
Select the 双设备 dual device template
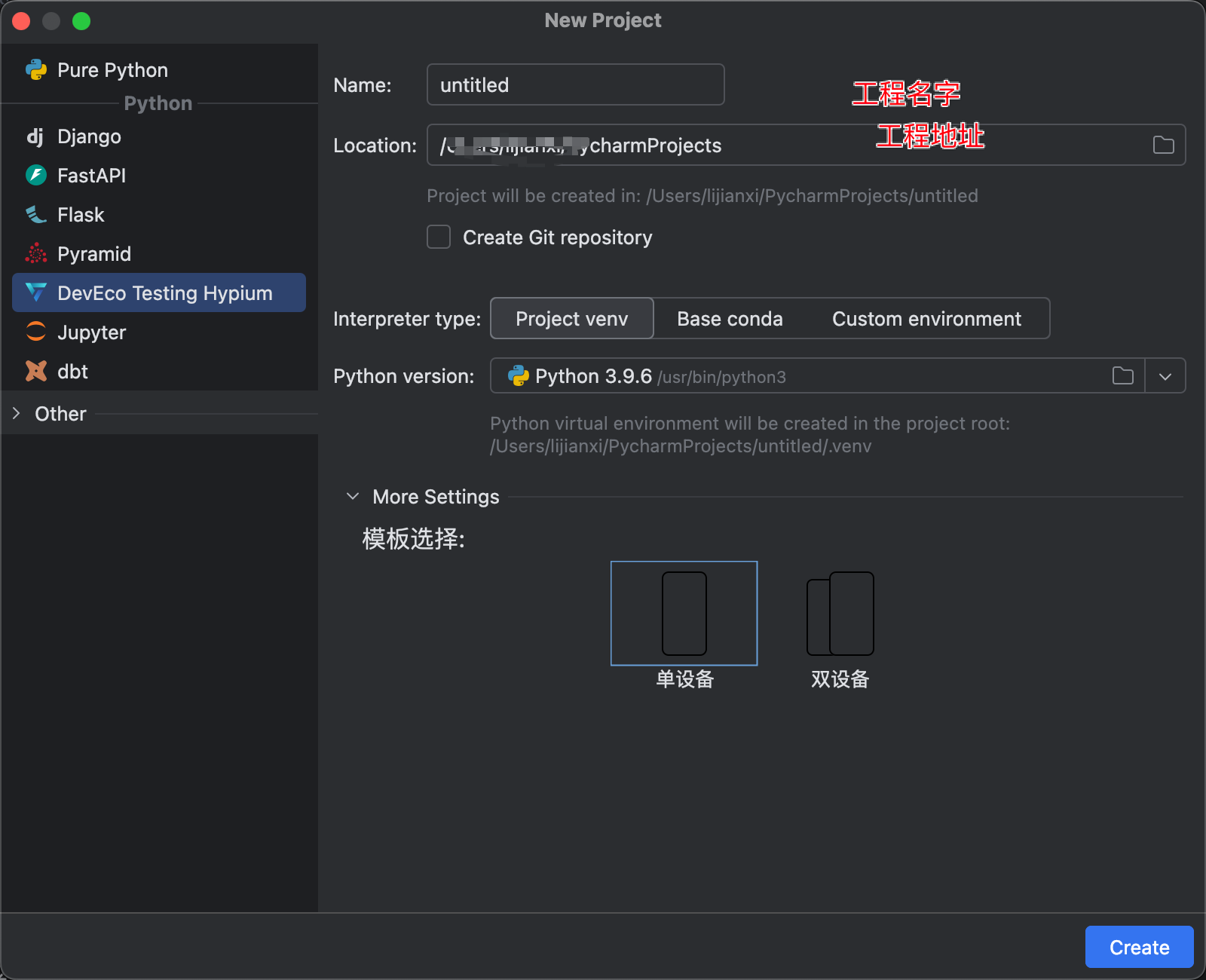click(840, 614)
